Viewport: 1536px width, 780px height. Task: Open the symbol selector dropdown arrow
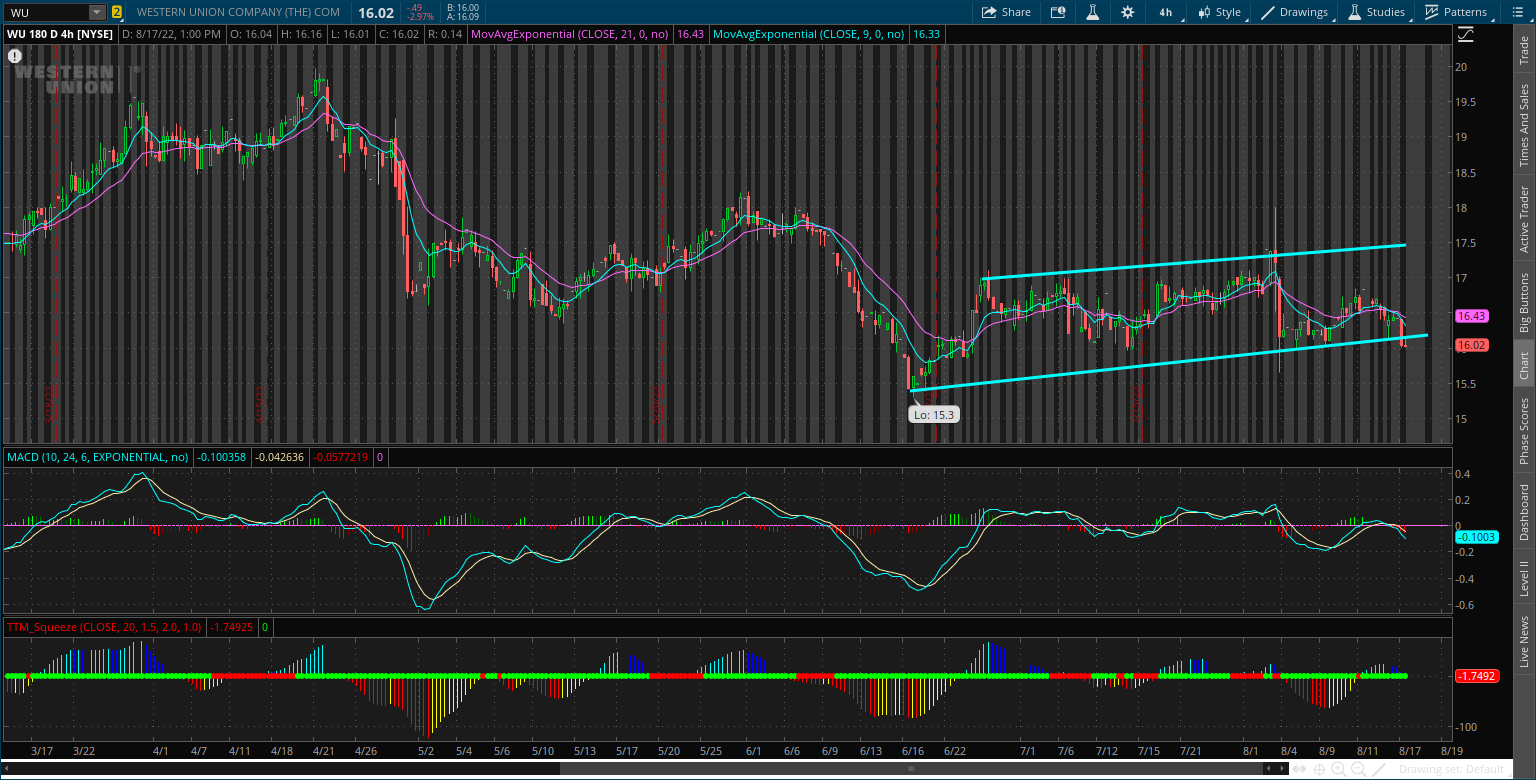(x=97, y=12)
